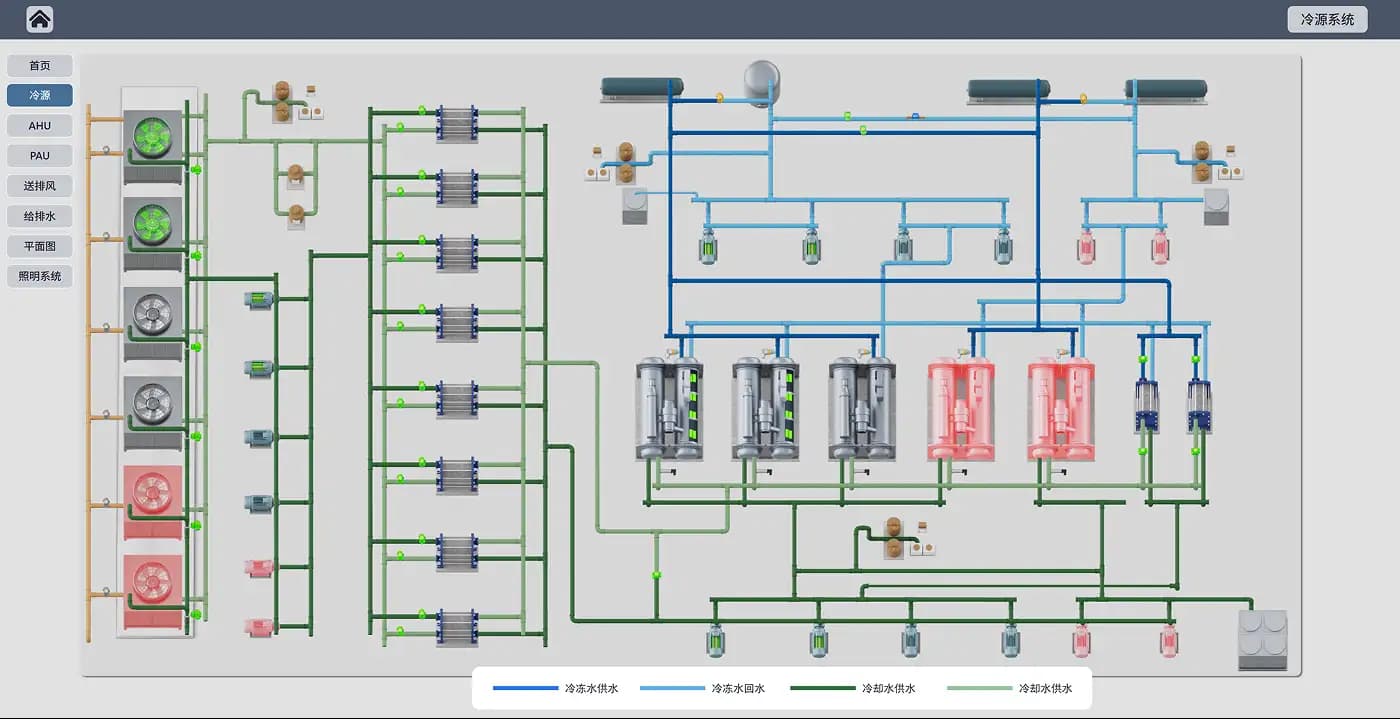Select the upper red cooling tower fan

tap(153, 491)
